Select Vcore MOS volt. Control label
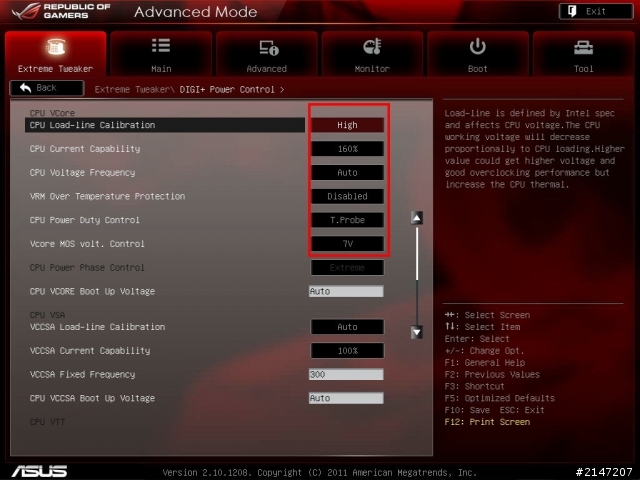 87,244
